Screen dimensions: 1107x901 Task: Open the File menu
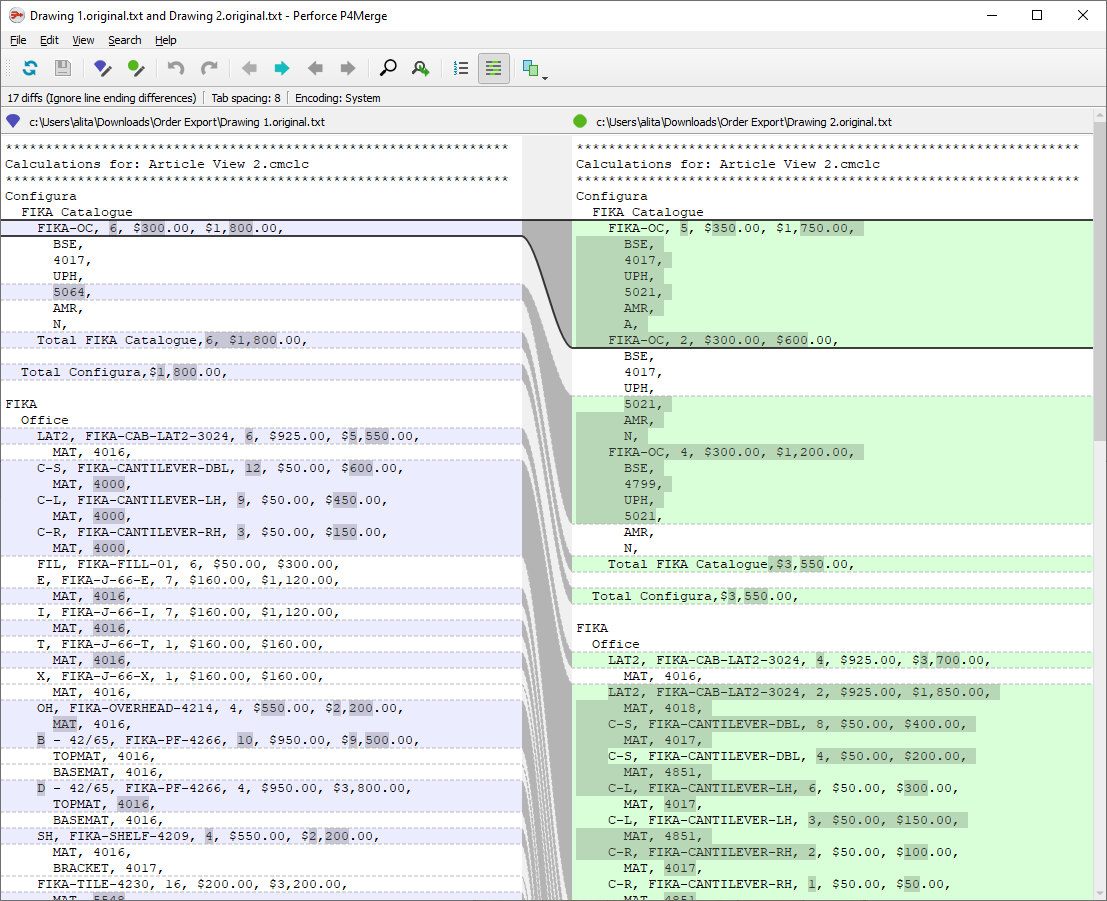(18, 40)
